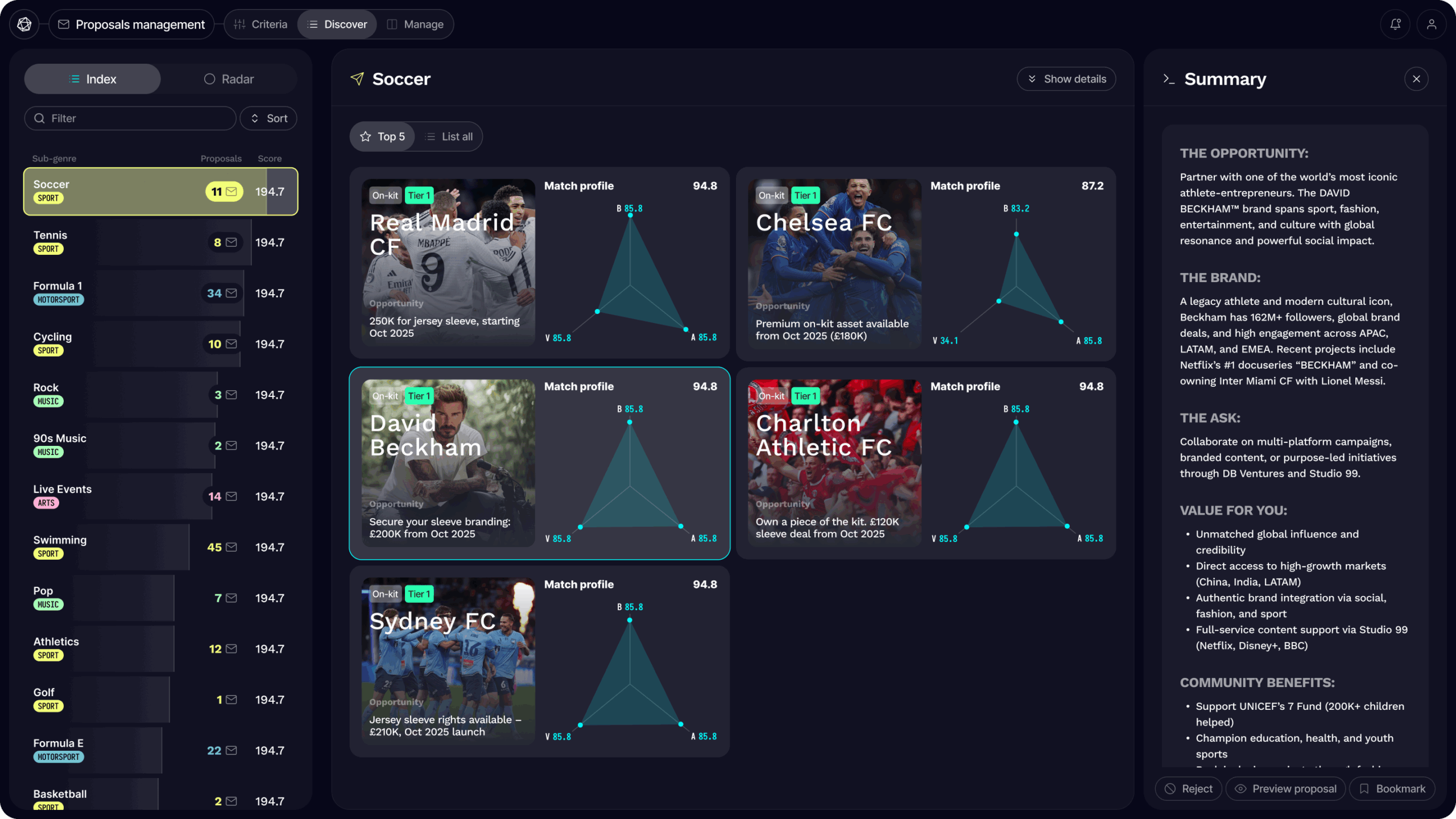1456x819 pixels.
Task: Click the ARTS tag under Live Events
Action: (46, 503)
